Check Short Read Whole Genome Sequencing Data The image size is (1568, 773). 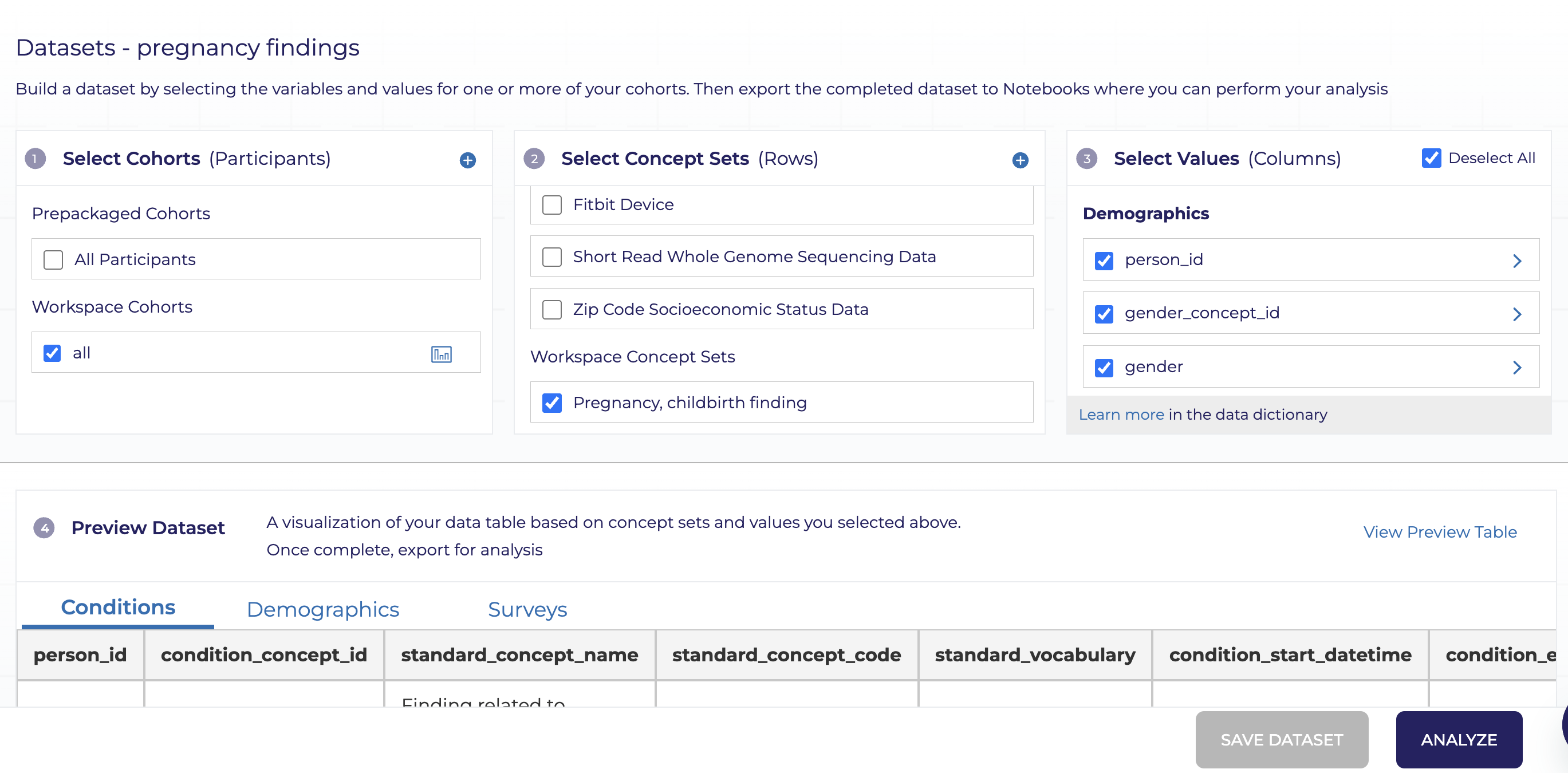pyautogui.click(x=552, y=257)
